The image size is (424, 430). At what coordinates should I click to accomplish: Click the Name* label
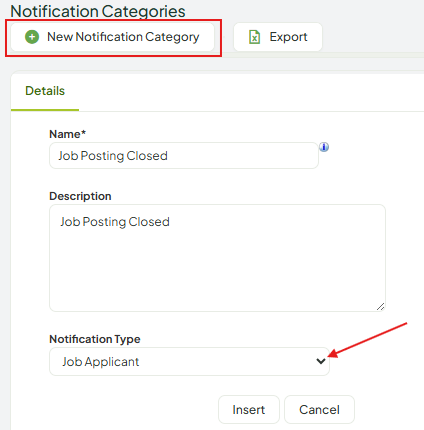(68, 134)
